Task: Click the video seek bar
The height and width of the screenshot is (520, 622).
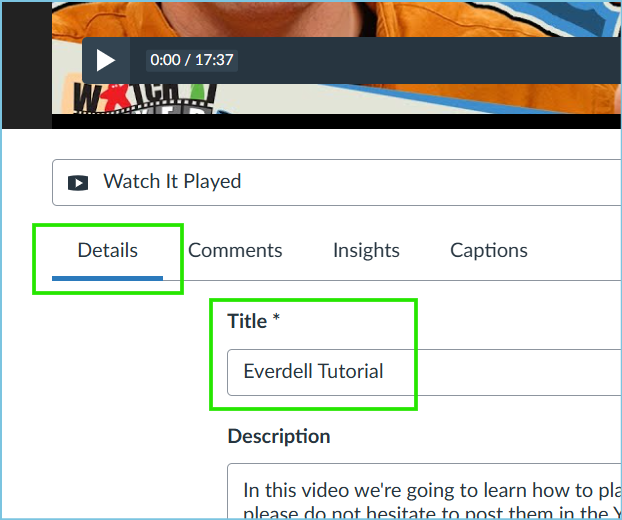Action: [428, 60]
